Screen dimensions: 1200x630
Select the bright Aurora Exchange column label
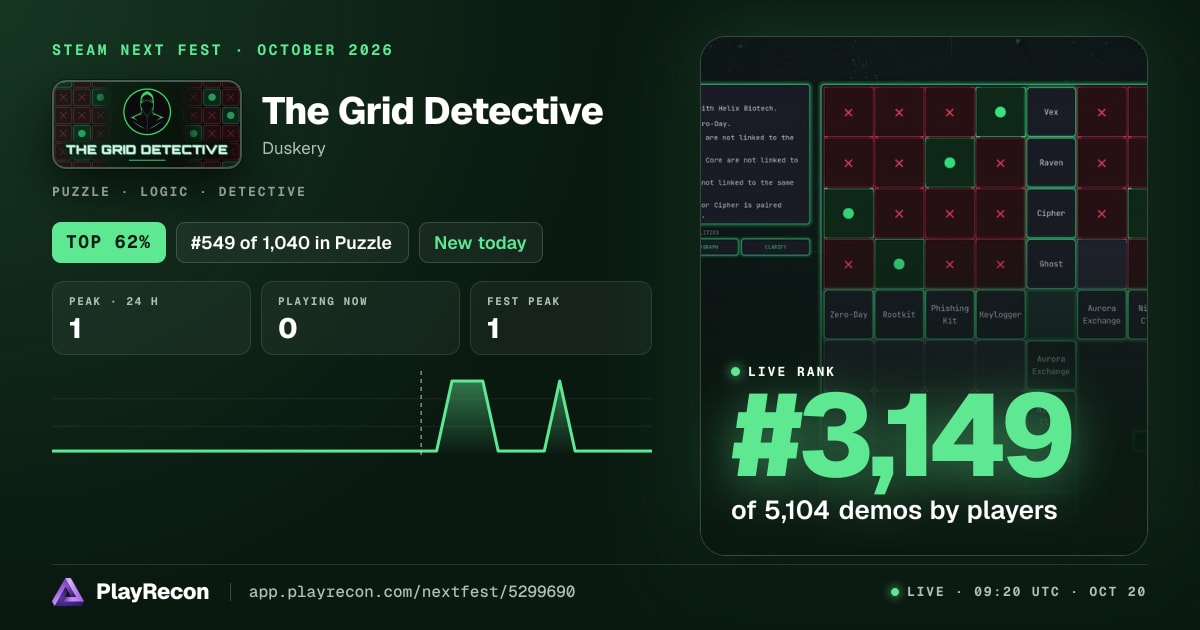click(1101, 314)
